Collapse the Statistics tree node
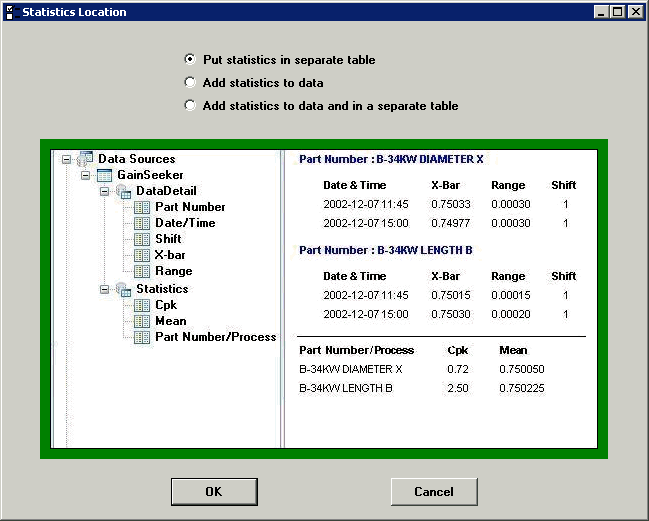The image size is (649, 521). pos(105,289)
